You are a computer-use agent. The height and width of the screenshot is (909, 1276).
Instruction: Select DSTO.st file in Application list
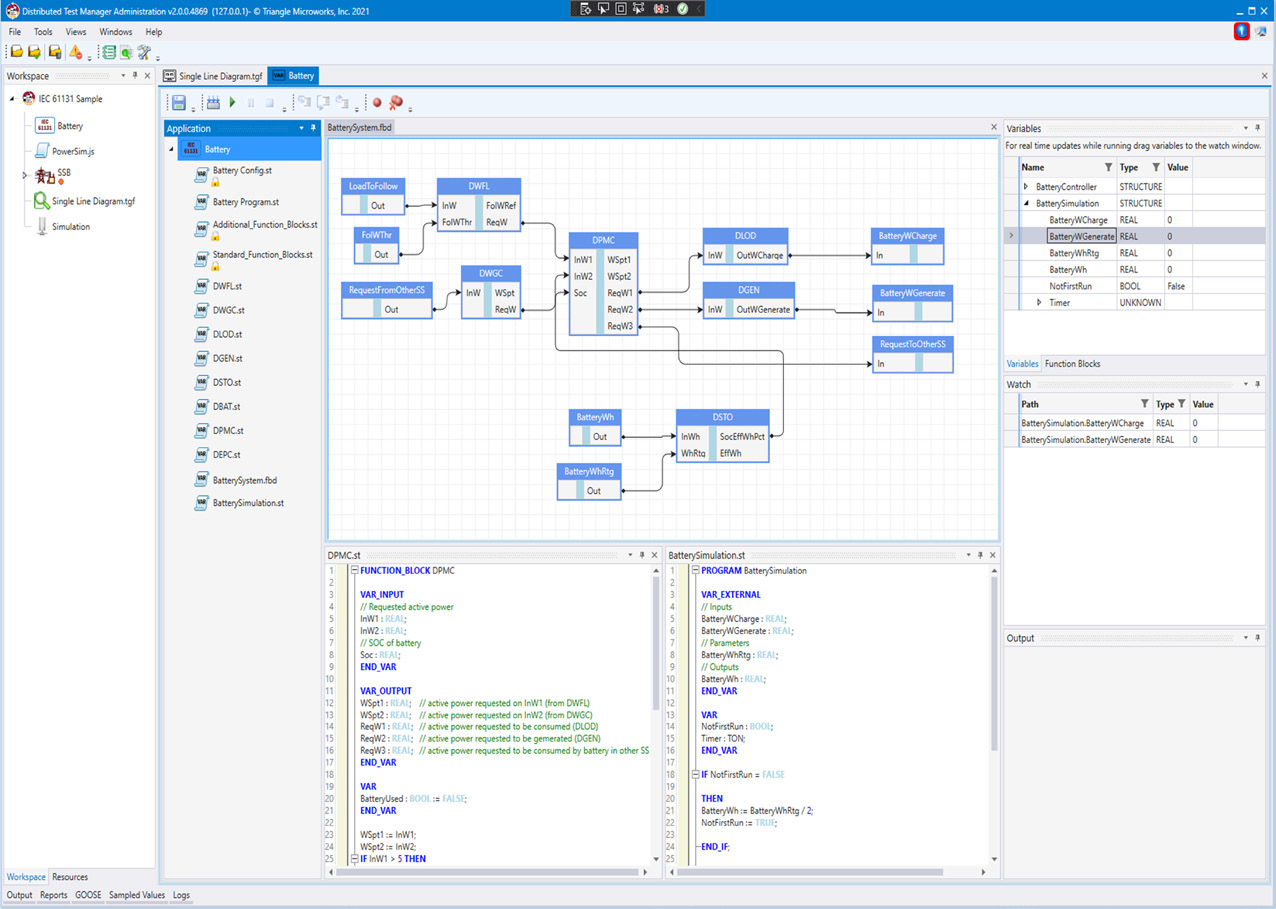click(x=226, y=382)
